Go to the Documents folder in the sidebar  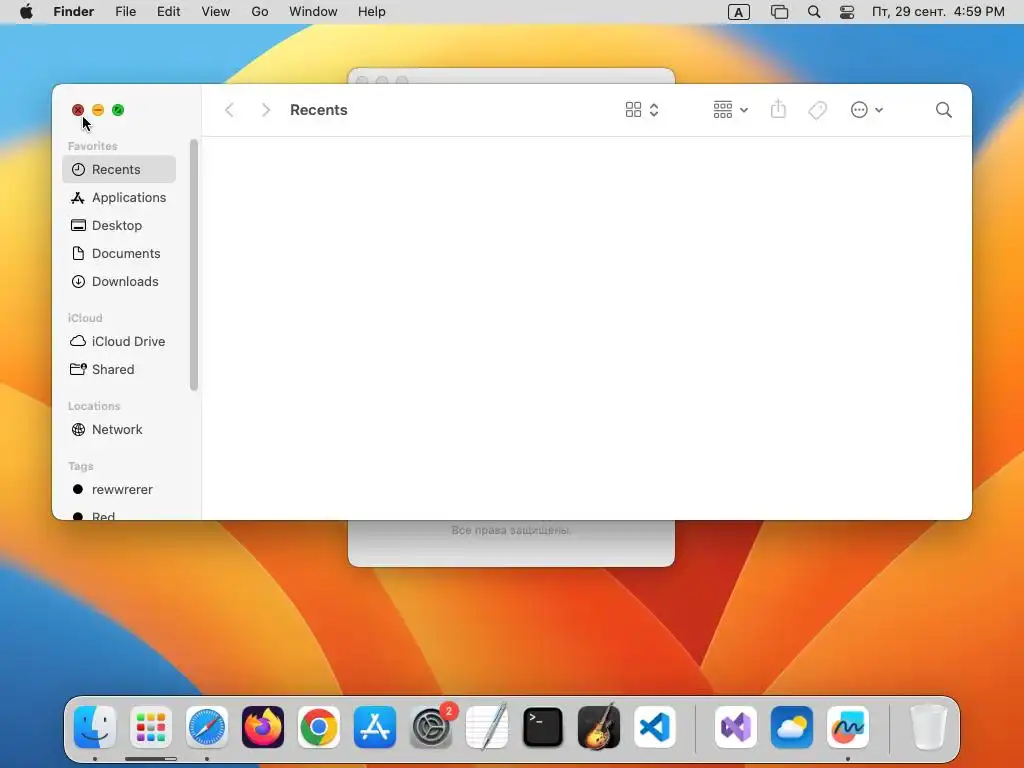pyautogui.click(x=119, y=253)
